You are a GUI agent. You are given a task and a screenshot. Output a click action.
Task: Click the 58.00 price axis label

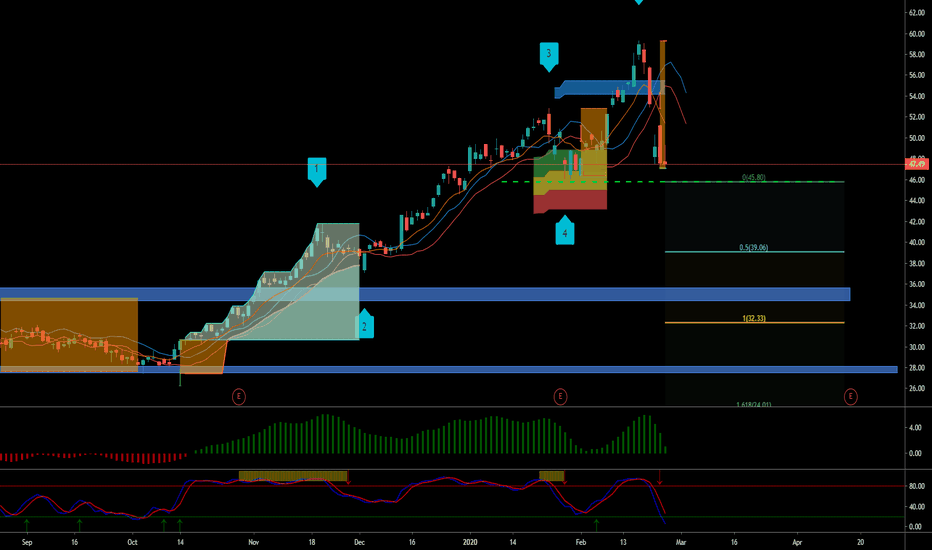[917, 55]
